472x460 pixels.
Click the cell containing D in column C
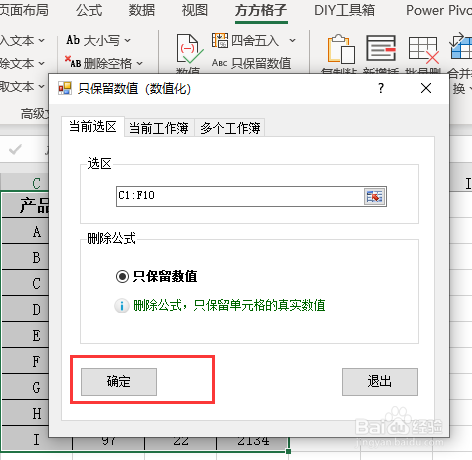(x=25, y=309)
